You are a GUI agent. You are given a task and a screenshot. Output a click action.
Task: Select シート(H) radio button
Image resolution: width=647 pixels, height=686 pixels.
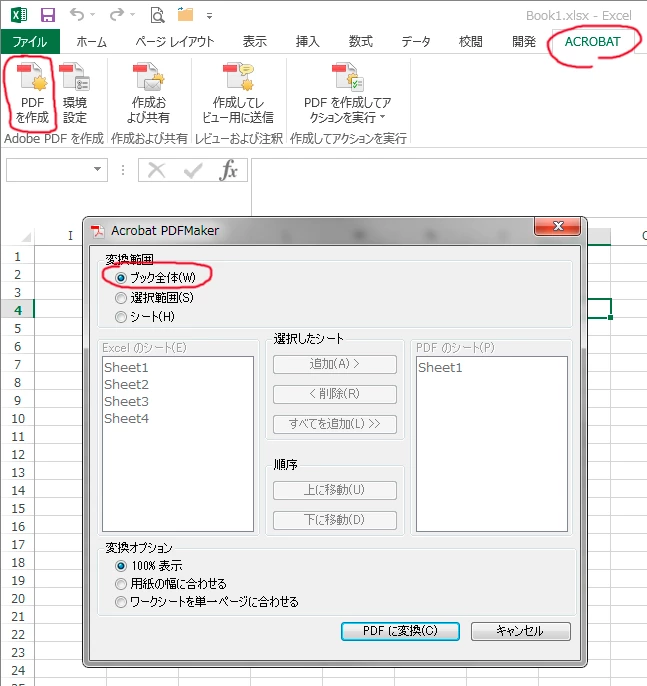pos(120,317)
